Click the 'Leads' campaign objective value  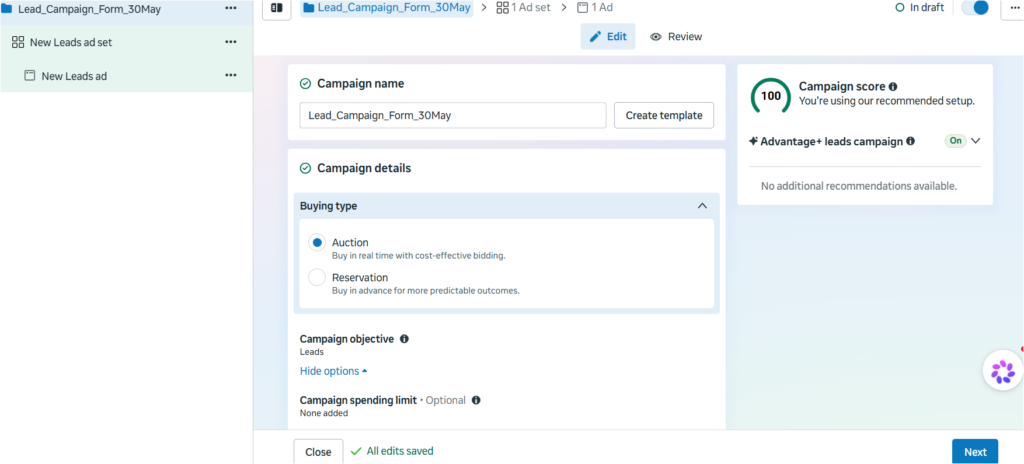312,352
